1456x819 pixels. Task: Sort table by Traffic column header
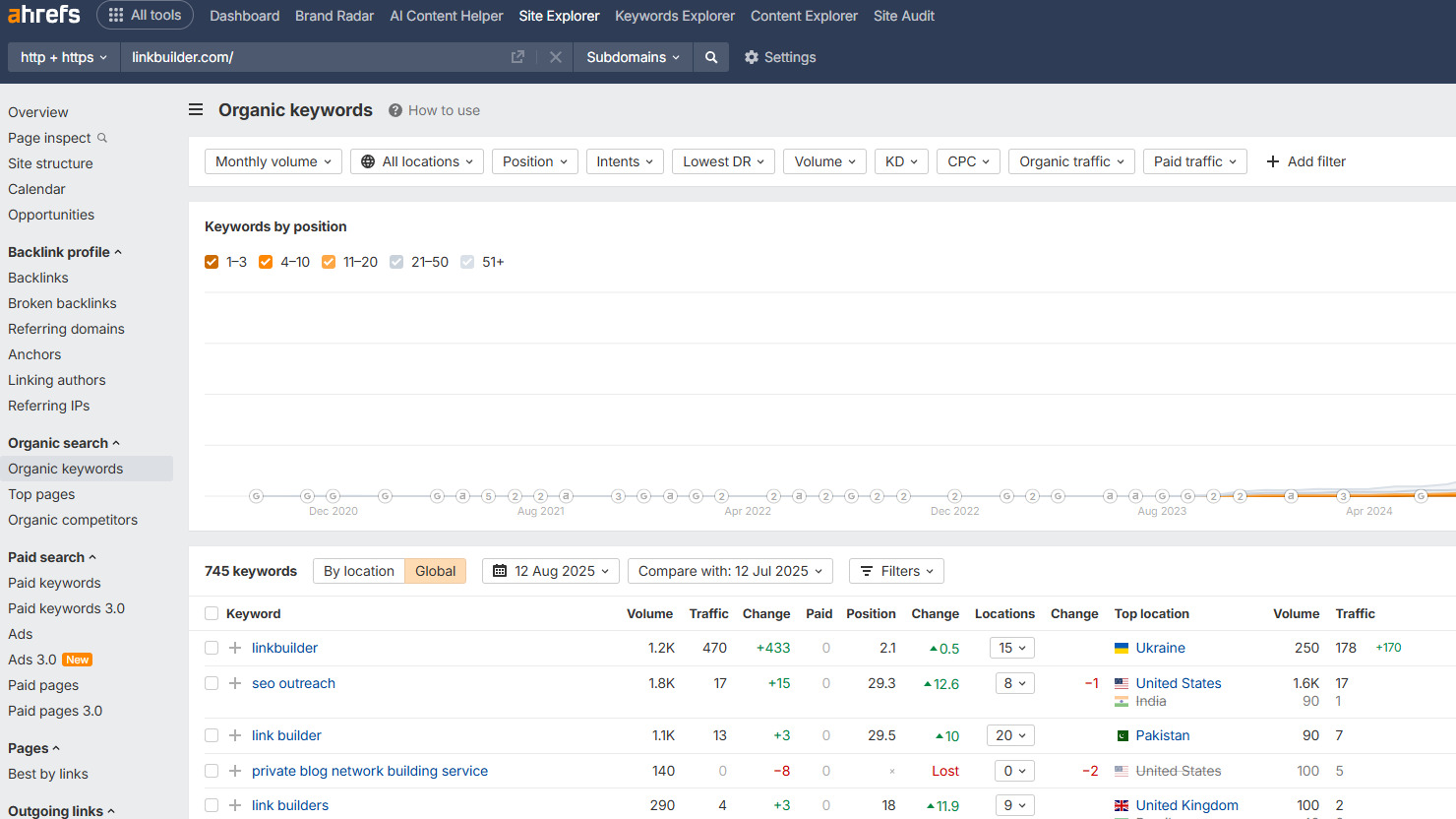pyautogui.click(x=708, y=613)
